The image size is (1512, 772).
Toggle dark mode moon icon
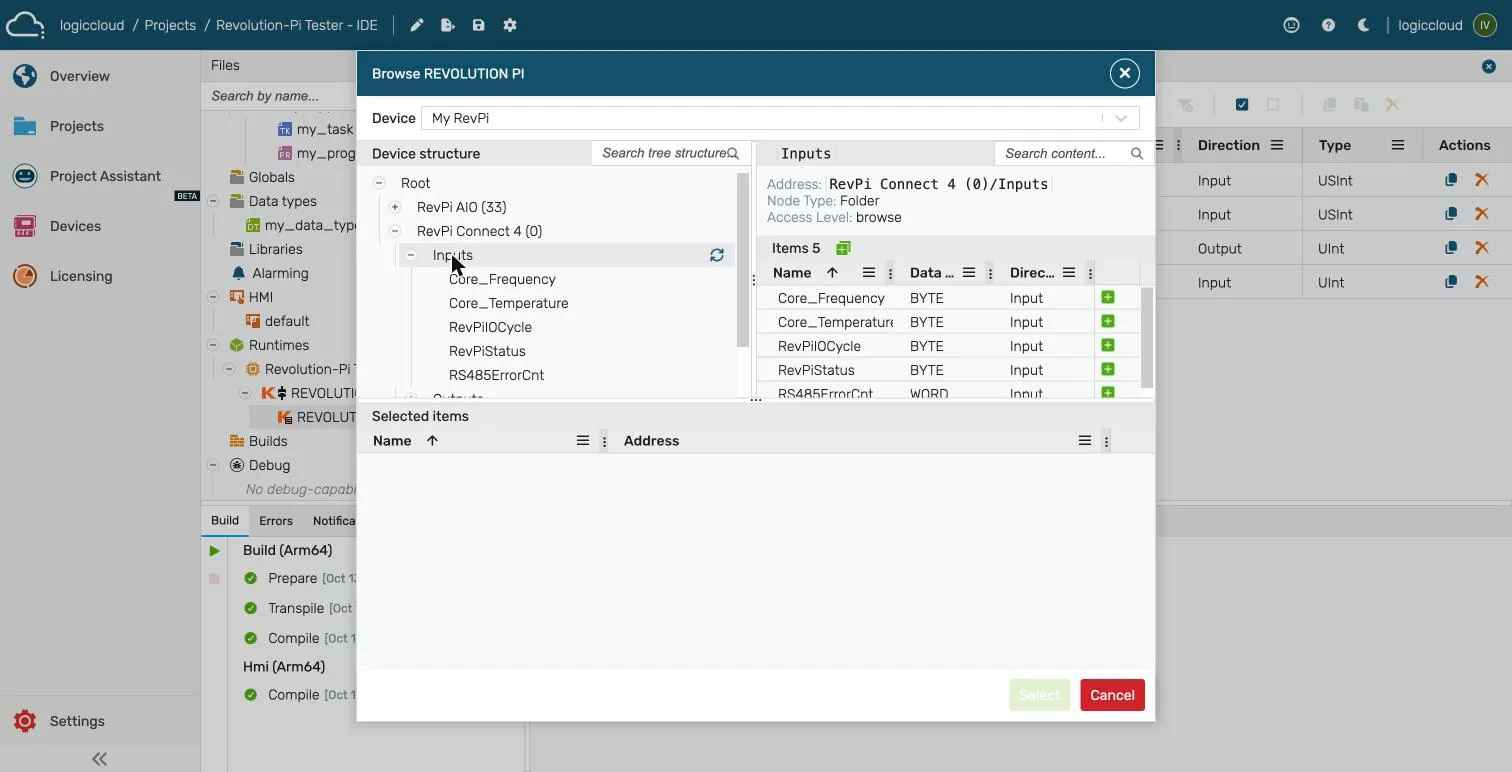(x=1363, y=25)
